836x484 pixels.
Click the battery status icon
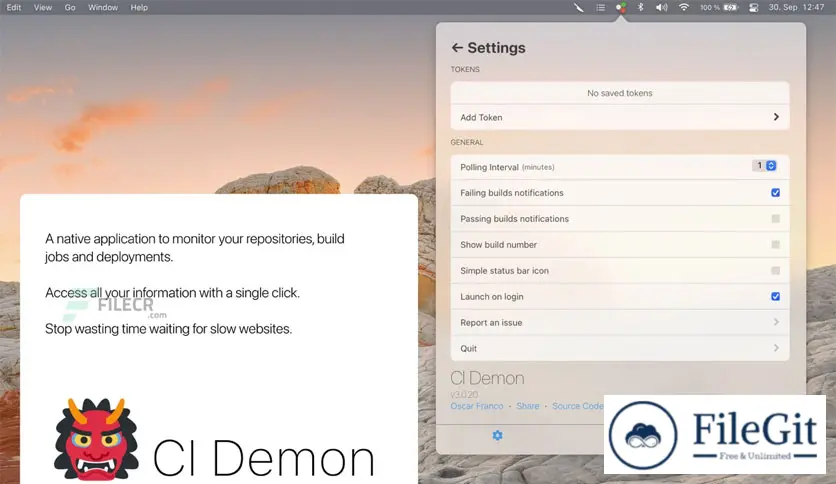pos(731,7)
